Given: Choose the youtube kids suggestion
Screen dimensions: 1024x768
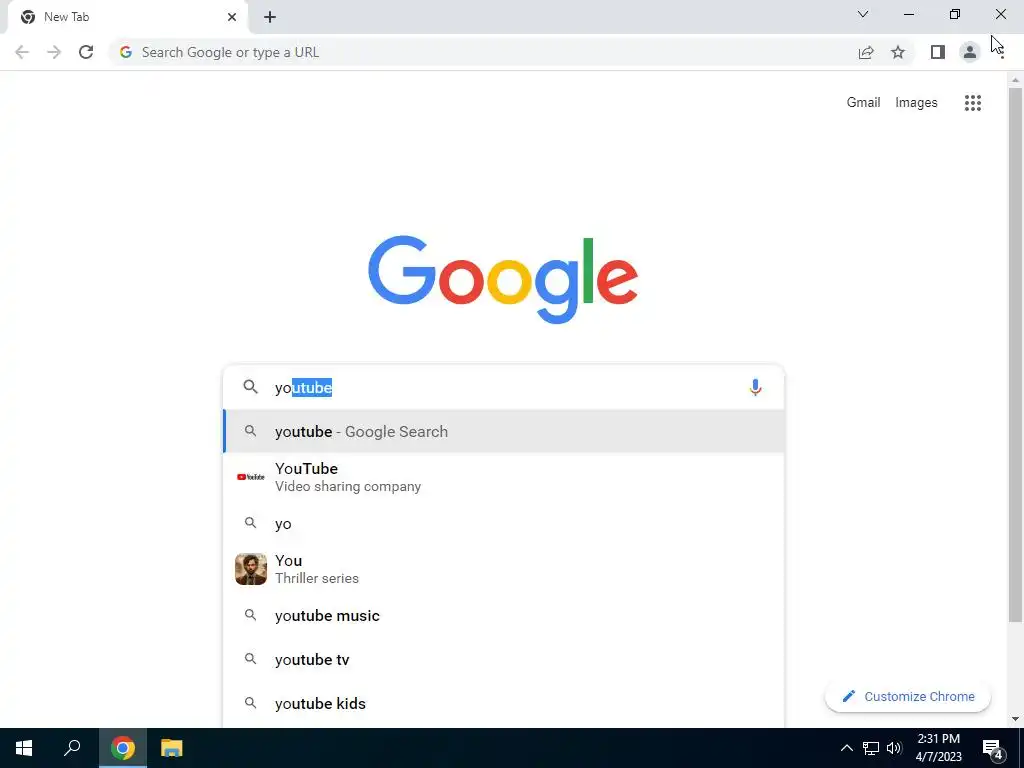Looking at the screenshot, I should (x=504, y=703).
